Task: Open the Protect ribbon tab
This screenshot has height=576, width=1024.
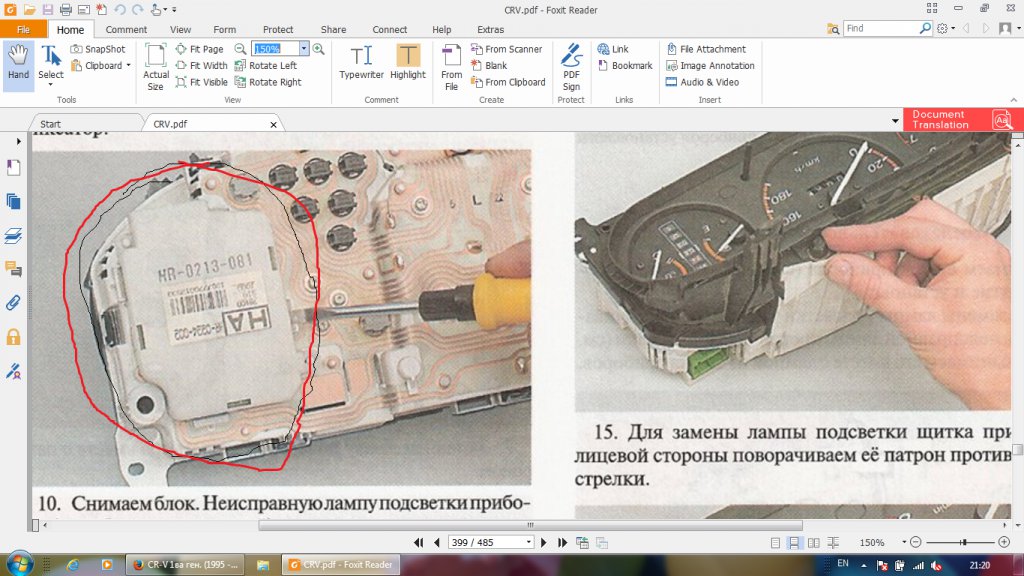Action: tap(278, 29)
